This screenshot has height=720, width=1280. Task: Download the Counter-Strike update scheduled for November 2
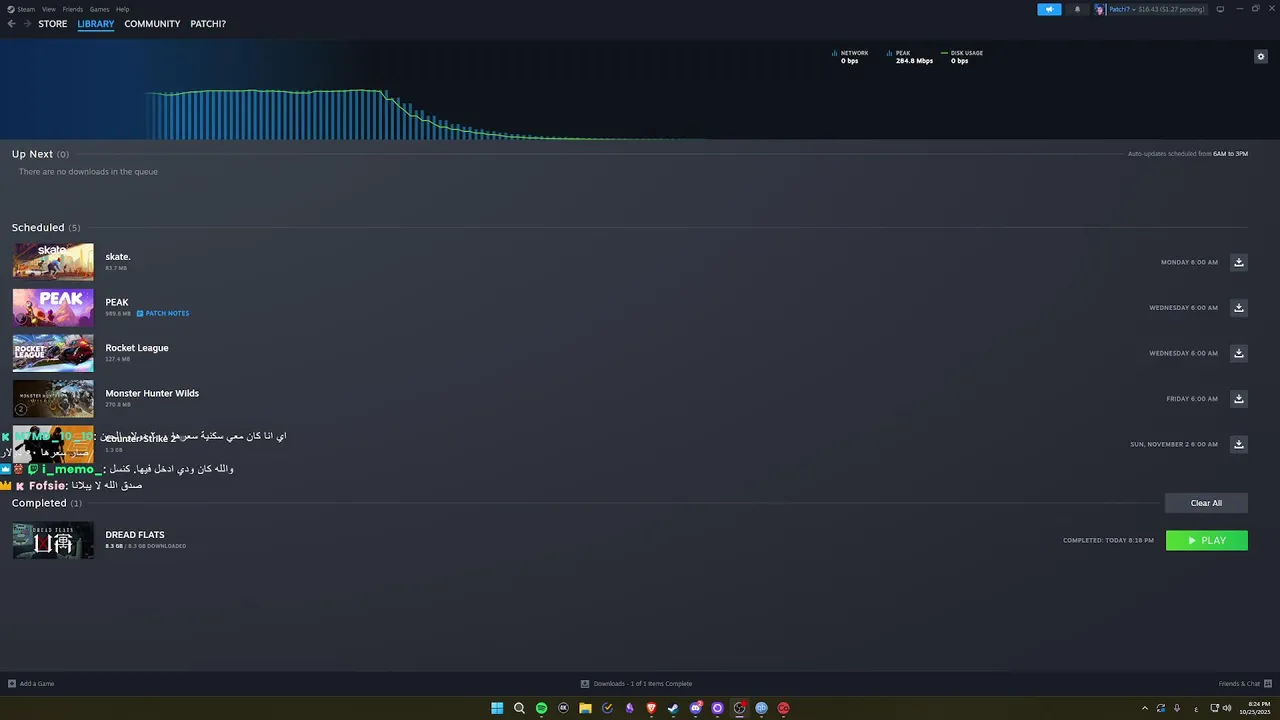tap(1238, 444)
